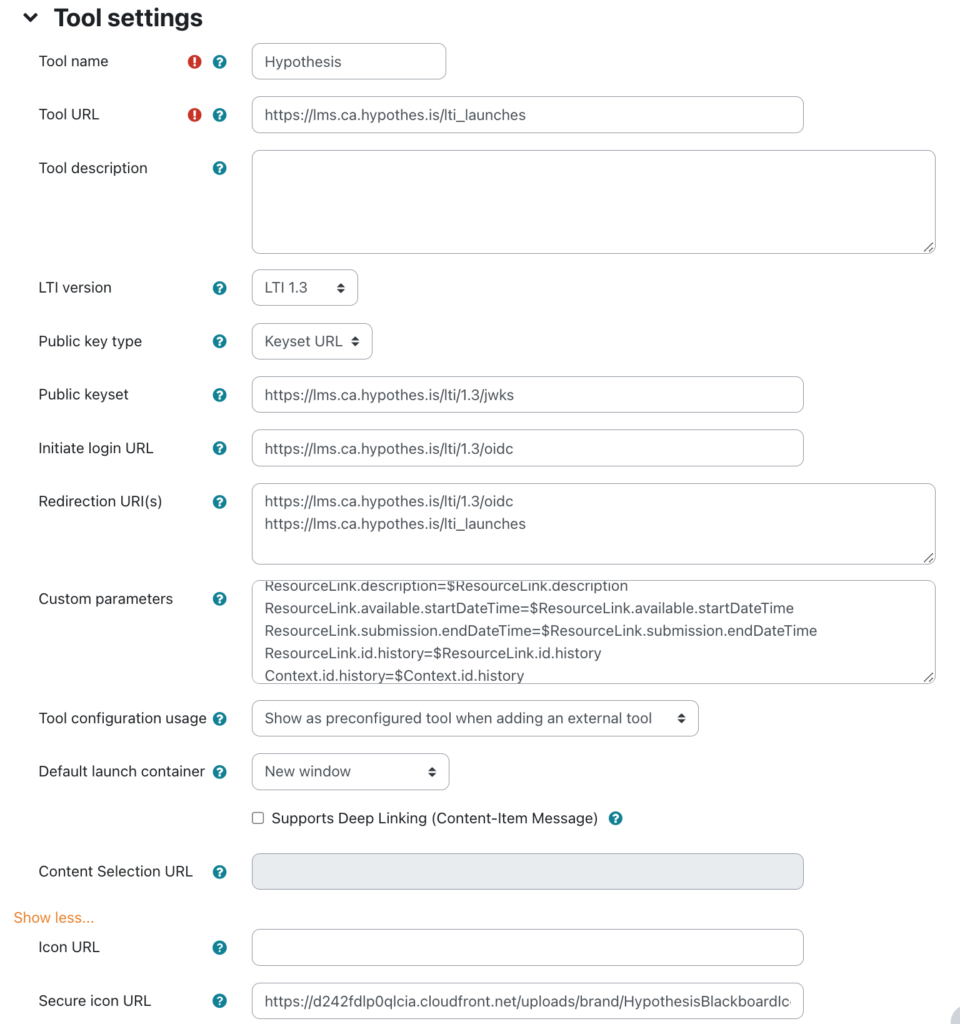Viewport: 960px width, 1024px height.
Task: Open help for Tool description
Action: click(x=219, y=168)
